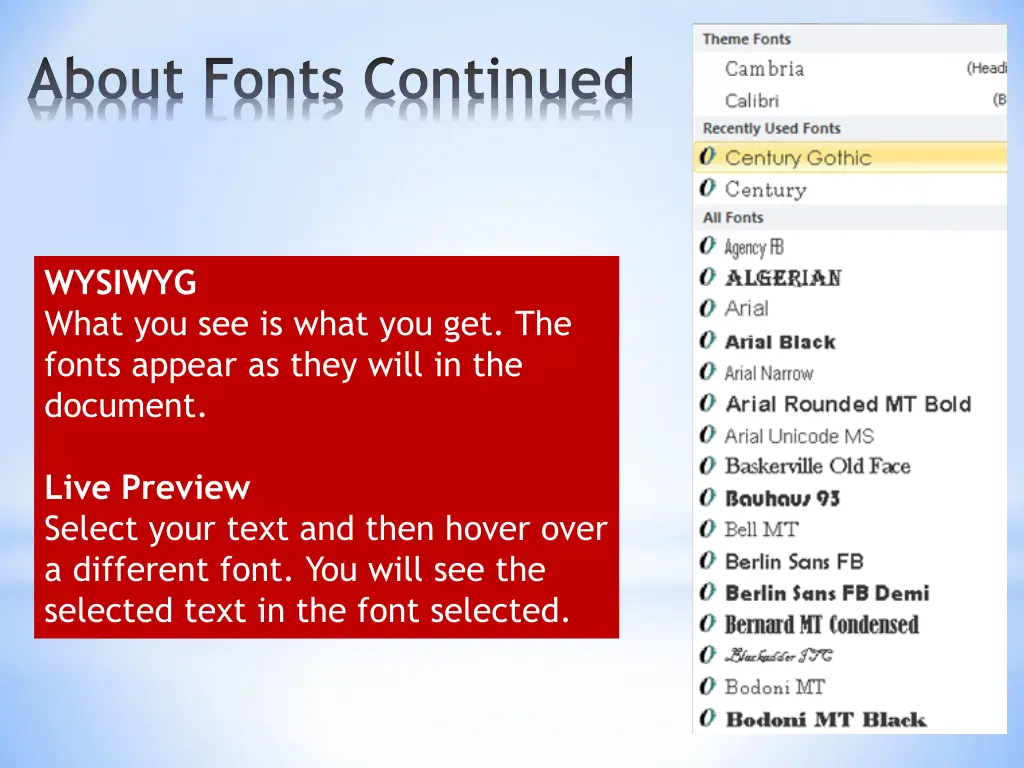Click the TrueType icon beside Century Gothic

click(x=707, y=157)
